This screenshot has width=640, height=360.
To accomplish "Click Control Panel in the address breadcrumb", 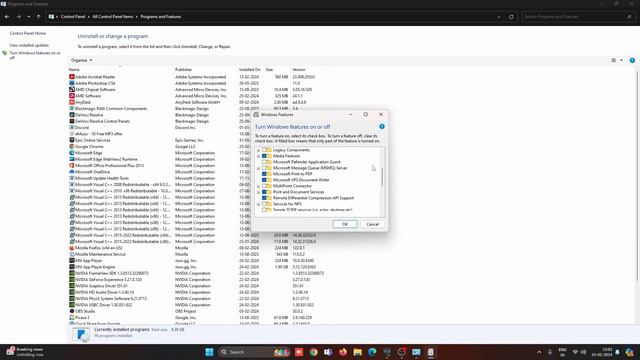I will [x=73, y=17].
